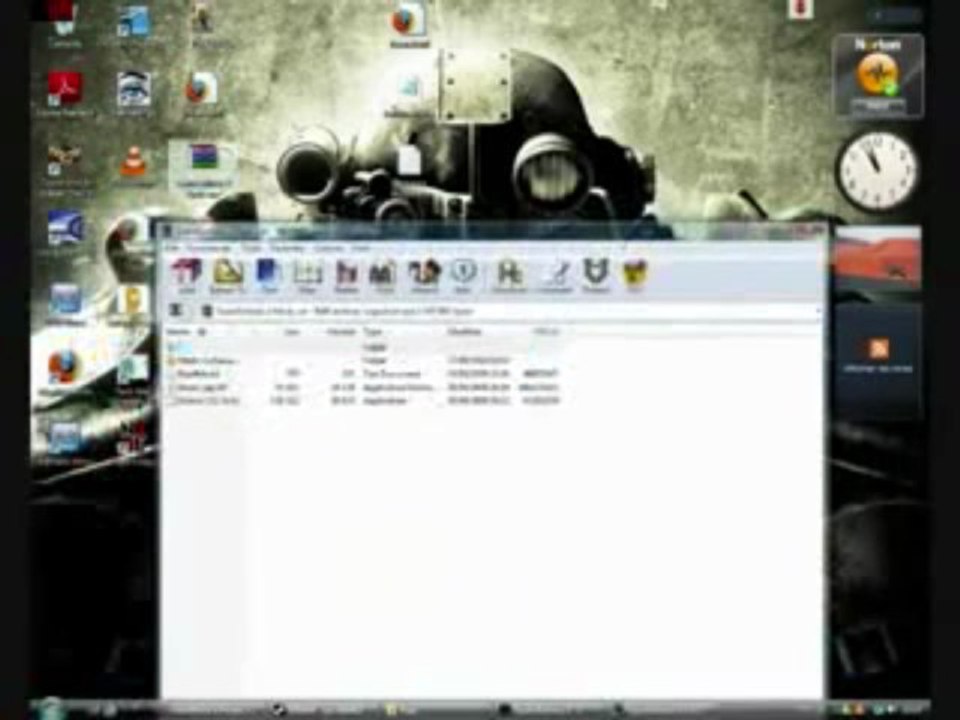Go up one level using the arrow button
The image size is (960, 720).
coord(176,311)
